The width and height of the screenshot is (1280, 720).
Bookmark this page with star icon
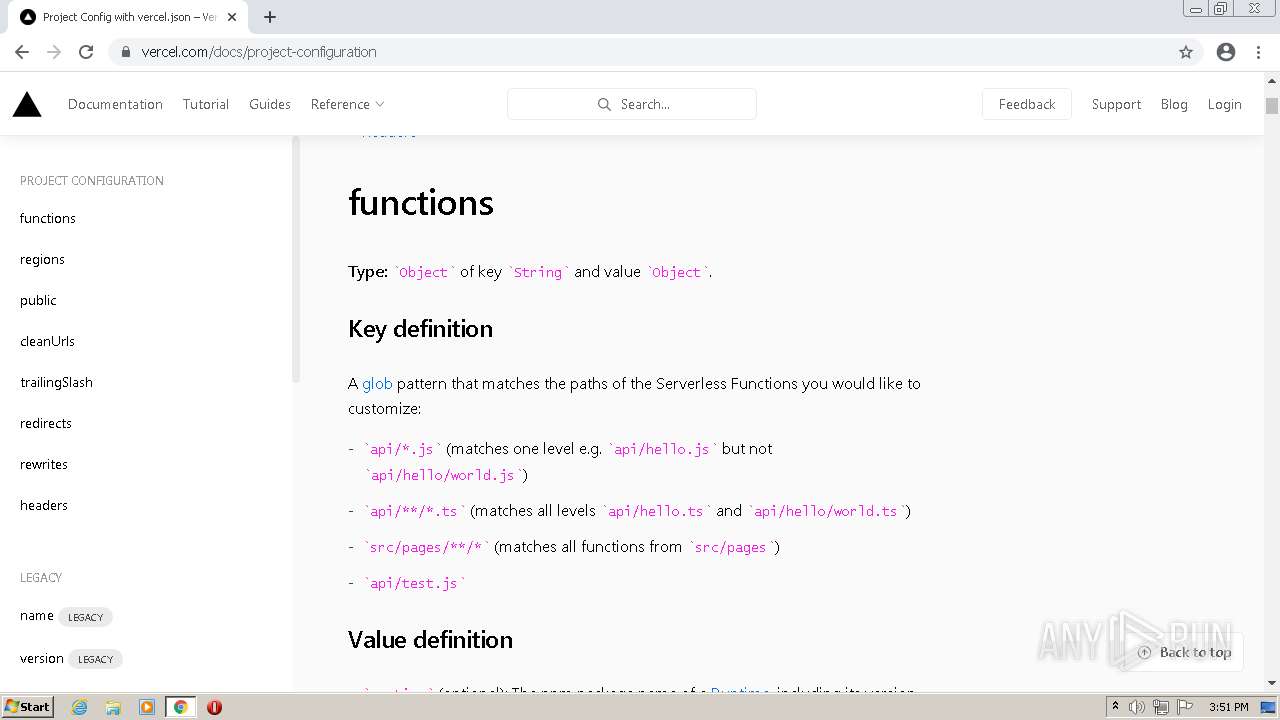click(x=1186, y=52)
